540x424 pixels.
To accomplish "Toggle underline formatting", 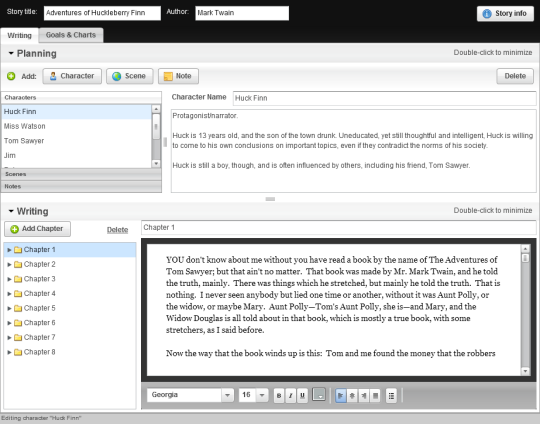I will tap(302, 396).
